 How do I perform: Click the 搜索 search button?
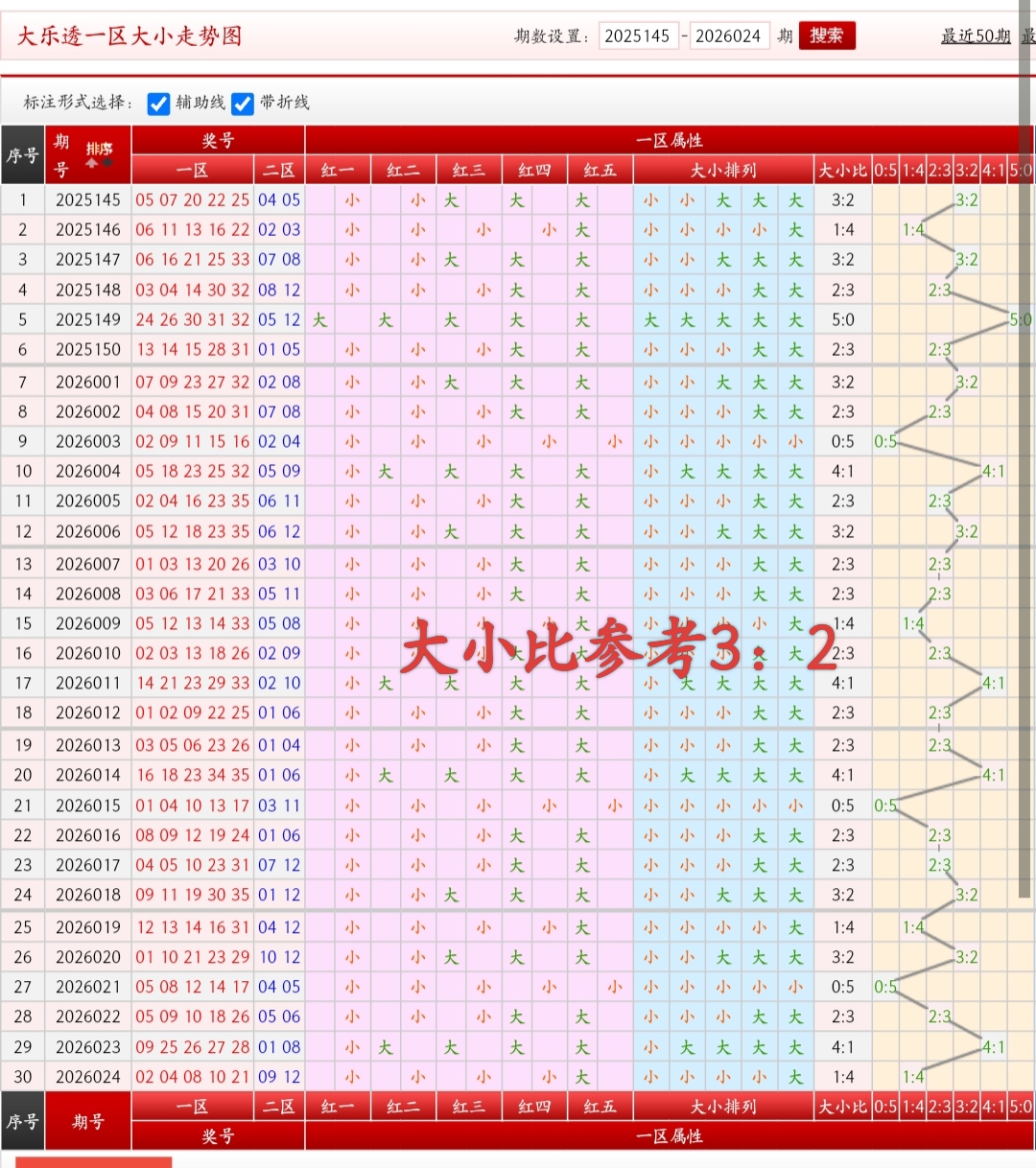pos(827,35)
